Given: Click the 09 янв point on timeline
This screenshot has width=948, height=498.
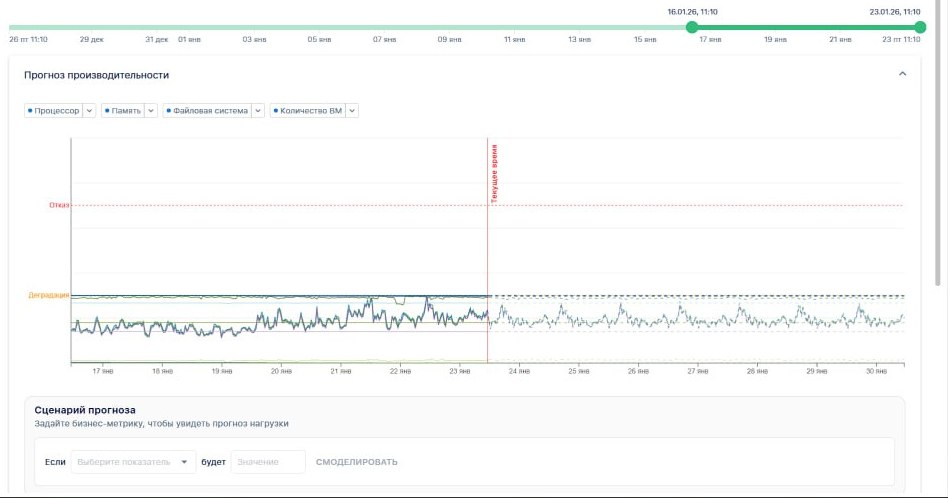Looking at the screenshot, I should click(449, 40).
